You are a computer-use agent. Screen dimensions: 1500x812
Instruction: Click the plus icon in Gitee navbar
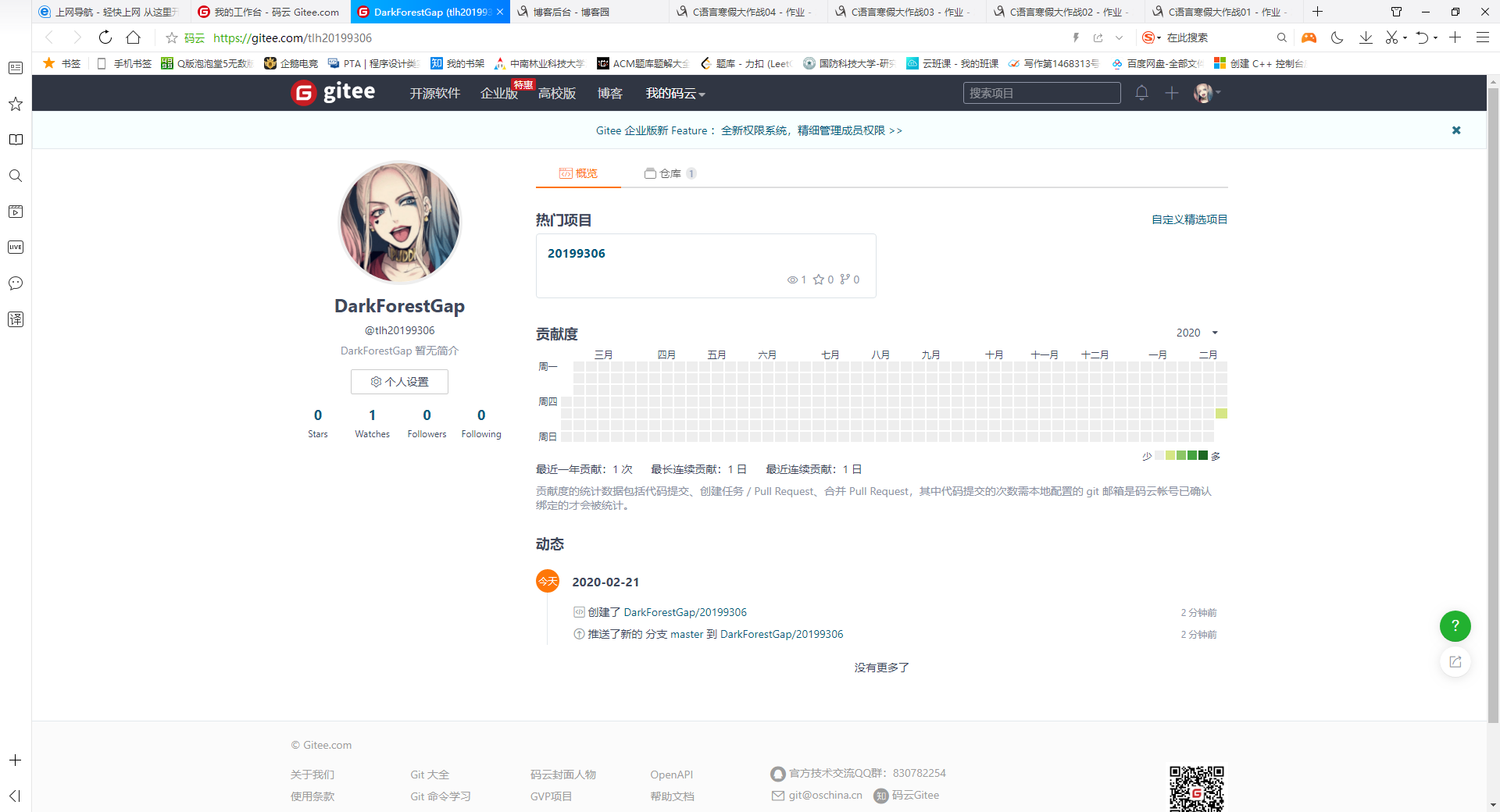pyautogui.click(x=1172, y=93)
